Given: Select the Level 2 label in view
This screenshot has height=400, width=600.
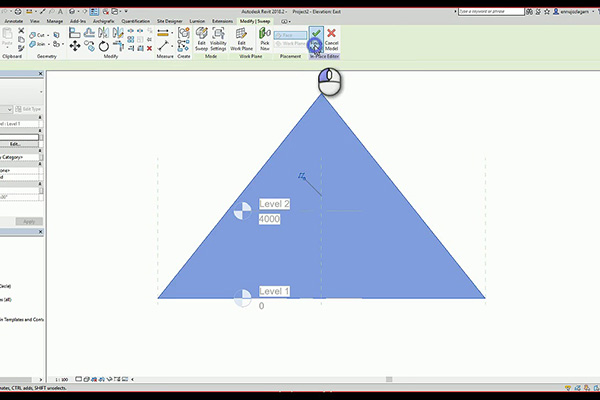Looking at the screenshot, I should pyautogui.click(x=274, y=204).
